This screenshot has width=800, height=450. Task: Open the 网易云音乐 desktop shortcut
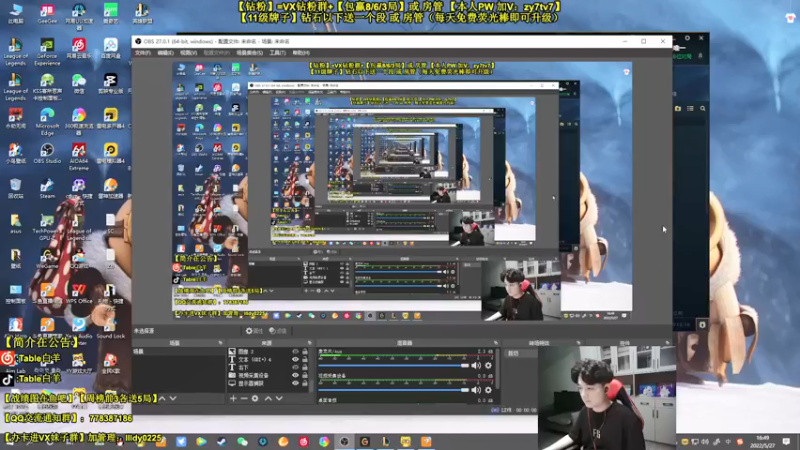click(x=79, y=48)
